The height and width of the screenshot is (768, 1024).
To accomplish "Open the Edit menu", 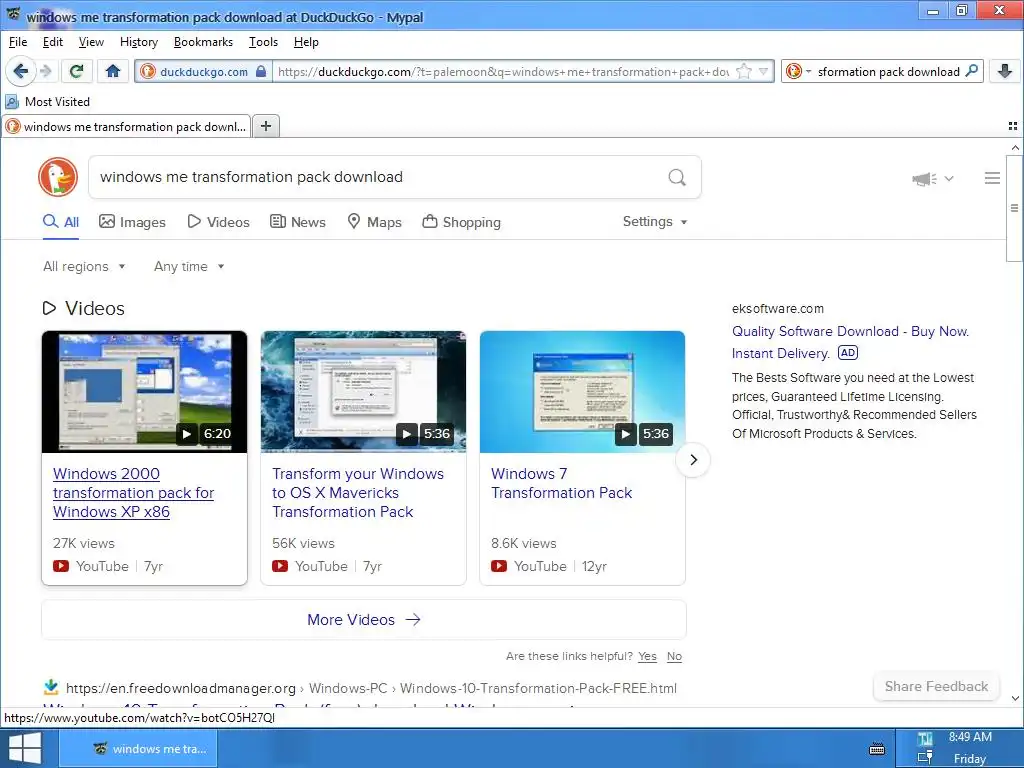I will click(x=53, y=42).
